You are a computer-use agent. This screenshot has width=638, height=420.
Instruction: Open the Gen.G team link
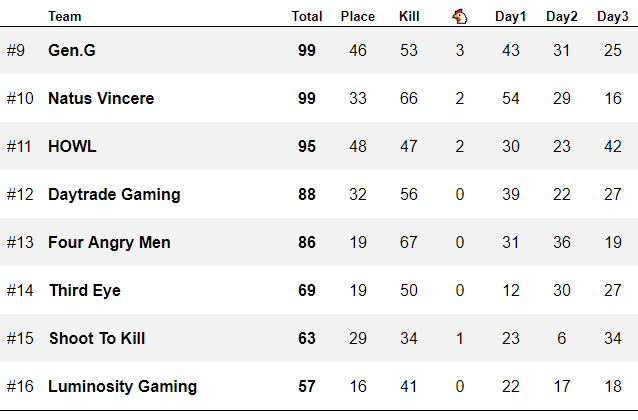coord(73,50)
